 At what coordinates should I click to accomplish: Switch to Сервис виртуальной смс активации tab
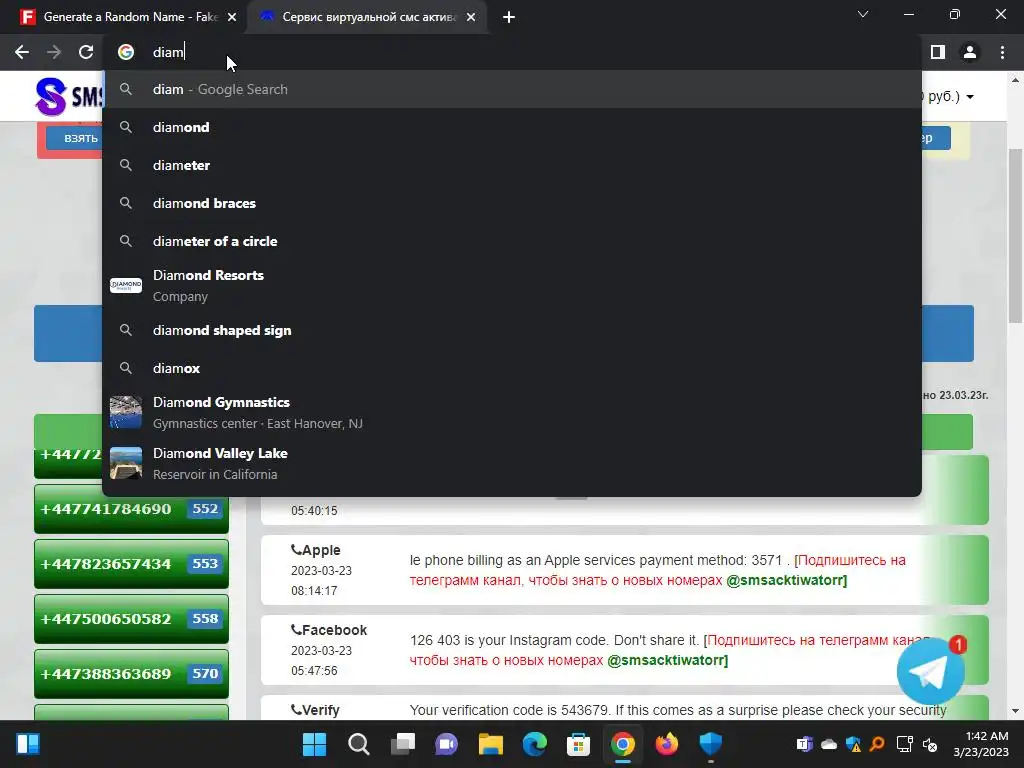click(367, 17)
